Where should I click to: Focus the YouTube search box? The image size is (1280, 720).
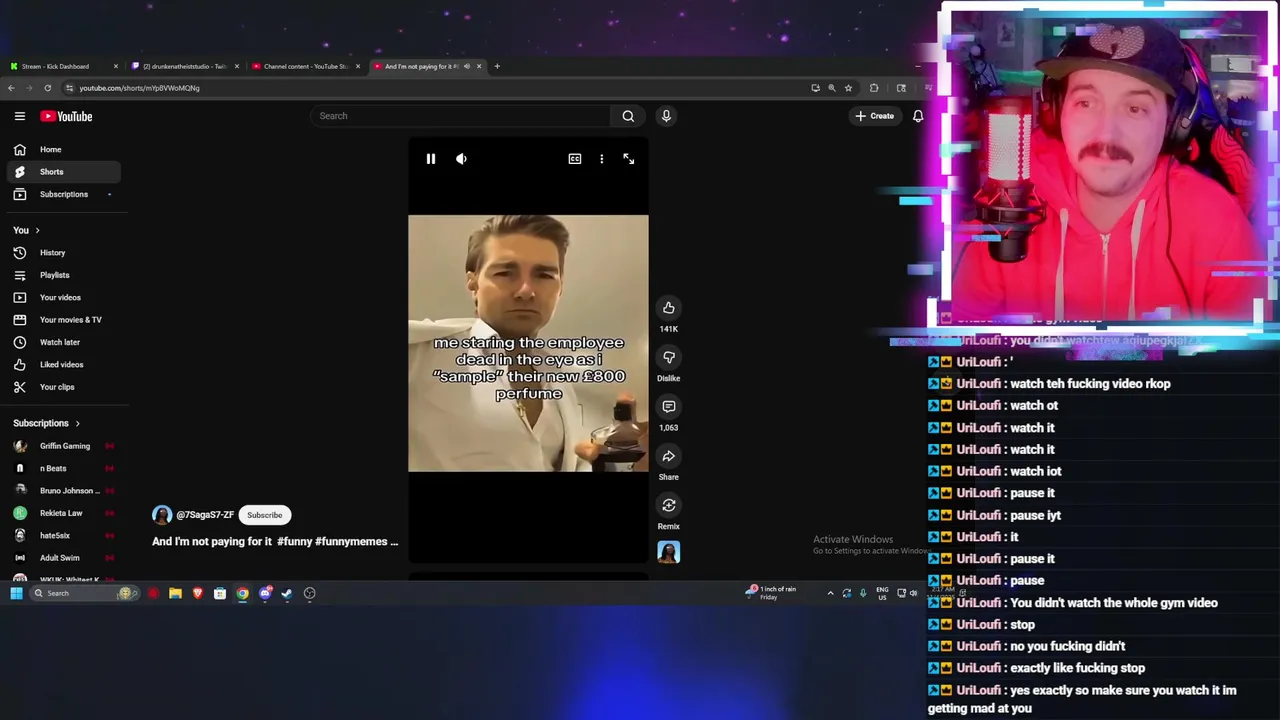(460, 116)
